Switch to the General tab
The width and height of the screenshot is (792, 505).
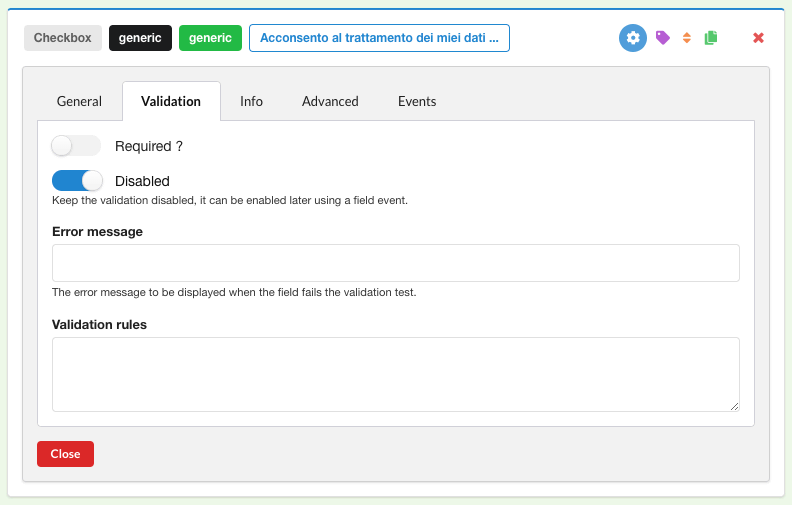pyautogui.click(x=79, y=101)
